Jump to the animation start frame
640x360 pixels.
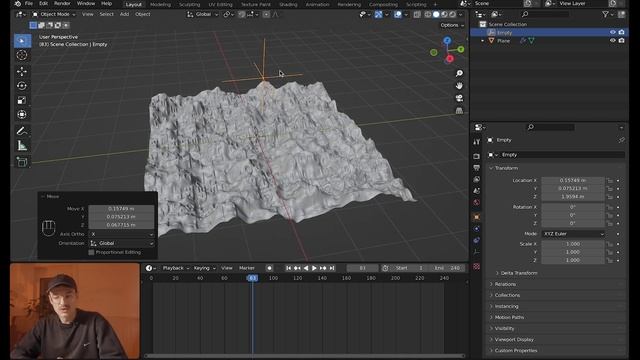(x=288, y=268)
